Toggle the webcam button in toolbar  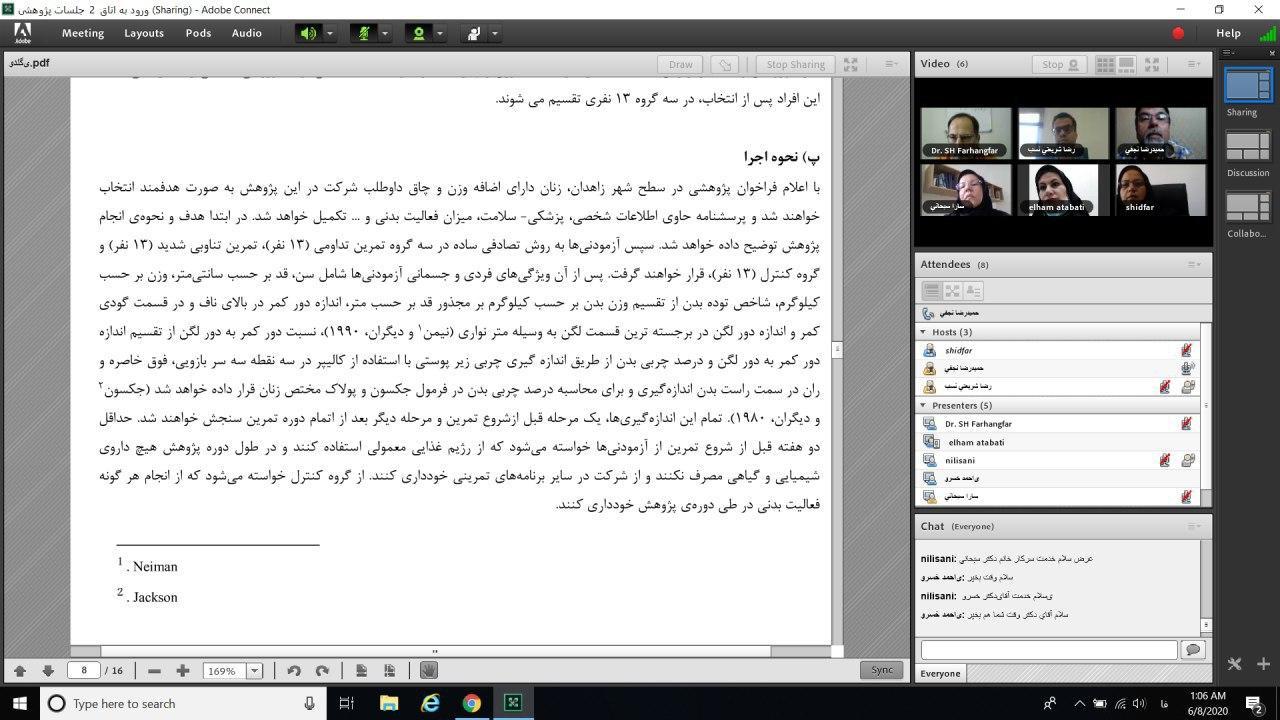[418, 33]
